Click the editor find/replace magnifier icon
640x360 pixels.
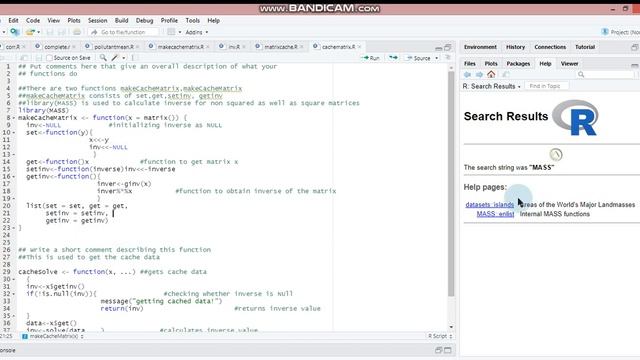[103, 58]
